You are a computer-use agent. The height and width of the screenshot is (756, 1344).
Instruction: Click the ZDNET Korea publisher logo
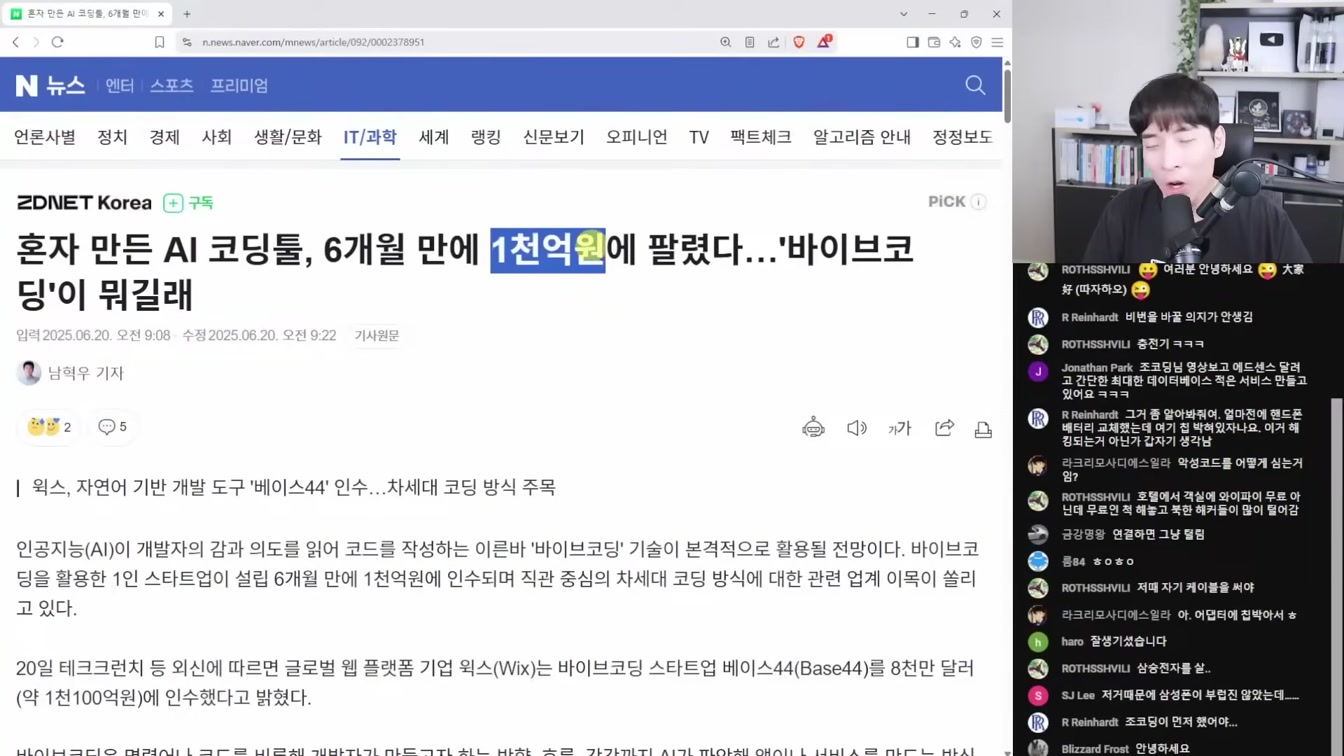[84, 203]
